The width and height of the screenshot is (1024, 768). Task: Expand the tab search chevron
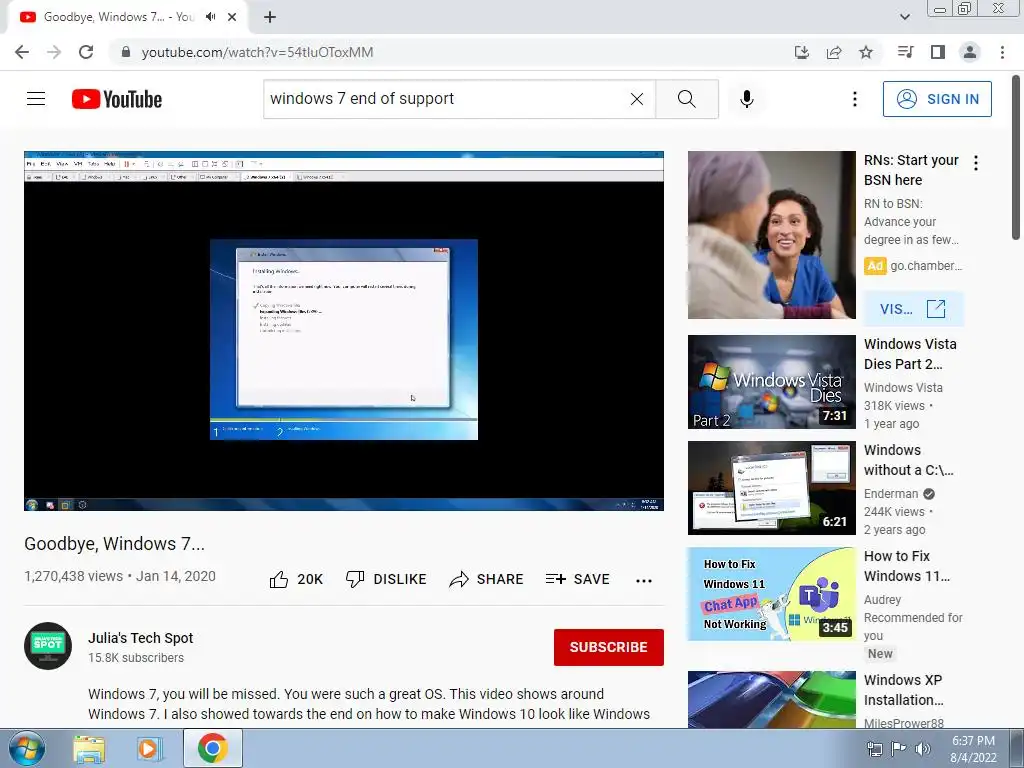coord(905,17)
